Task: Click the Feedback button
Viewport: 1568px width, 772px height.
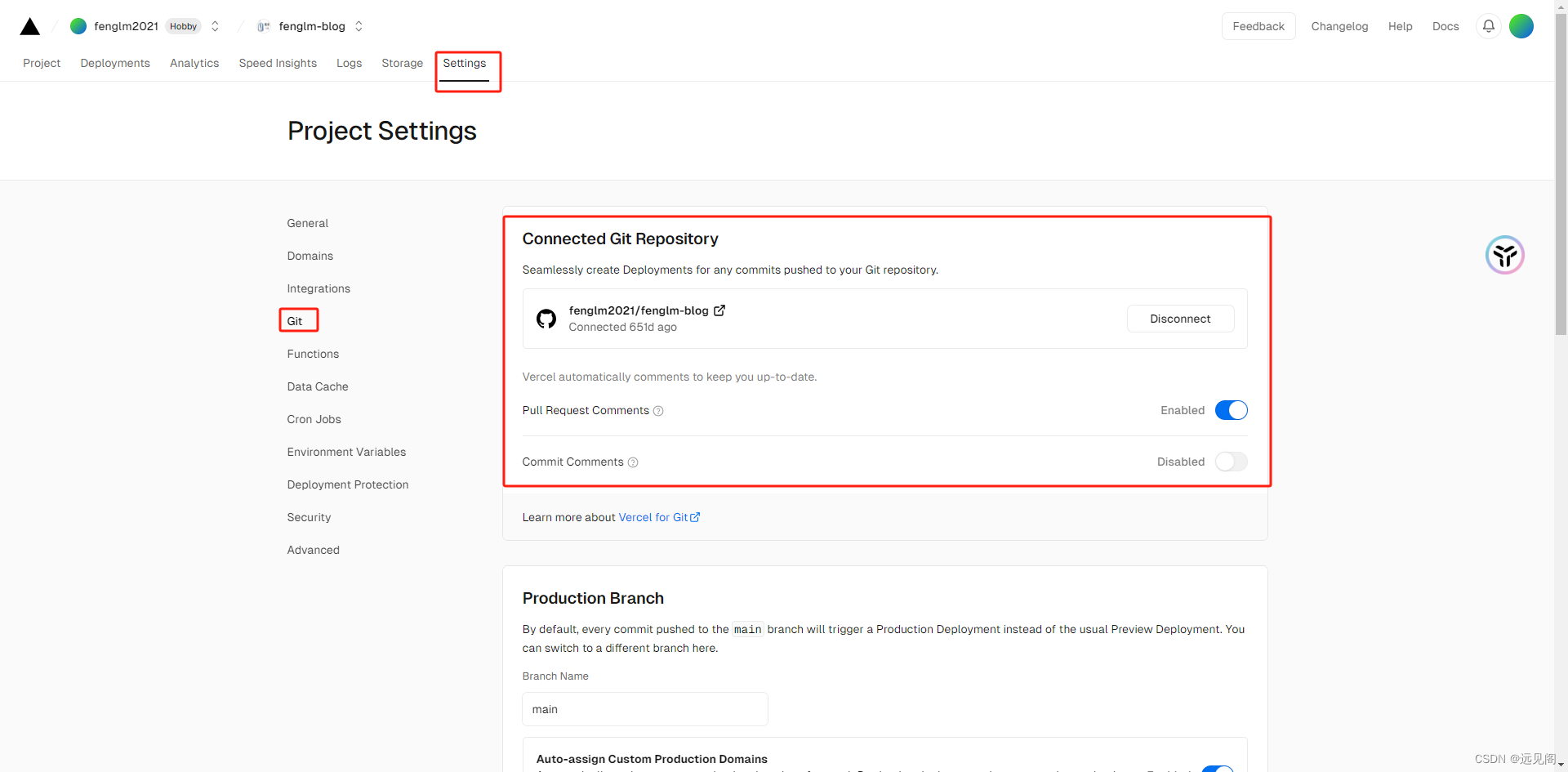Action: [1258, 26]
